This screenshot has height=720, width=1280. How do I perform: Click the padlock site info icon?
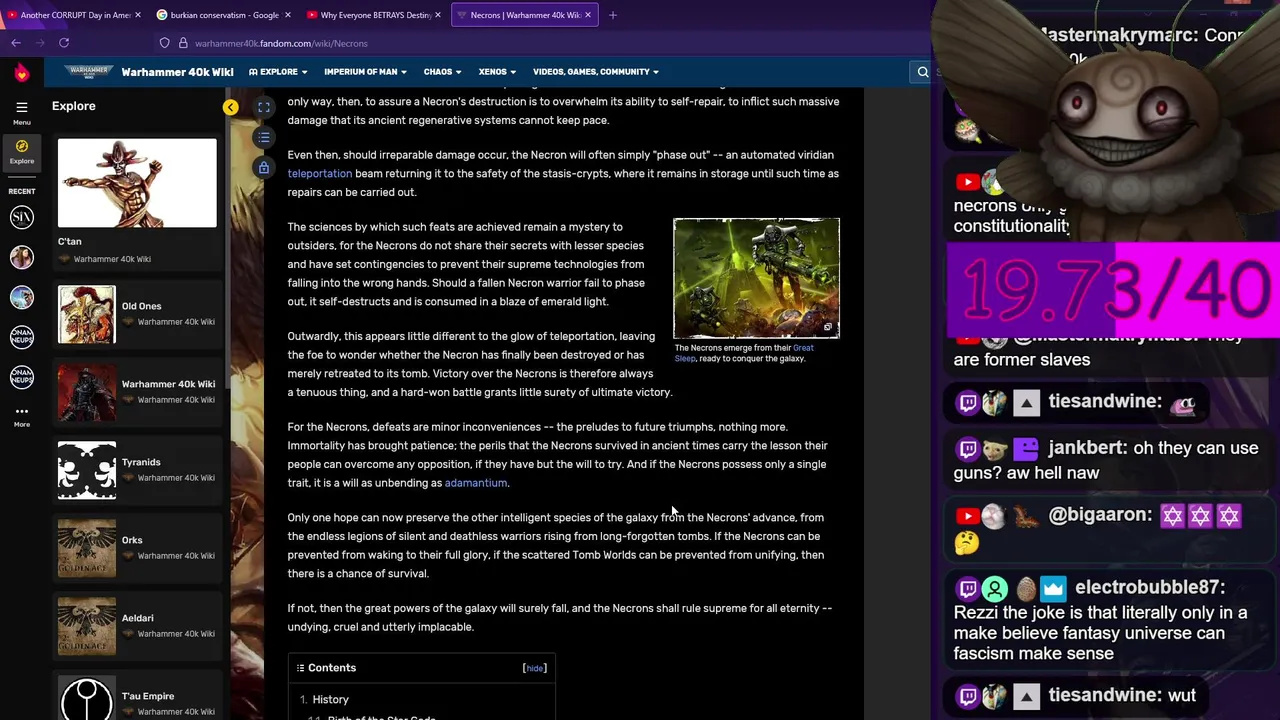click(183, 43)
